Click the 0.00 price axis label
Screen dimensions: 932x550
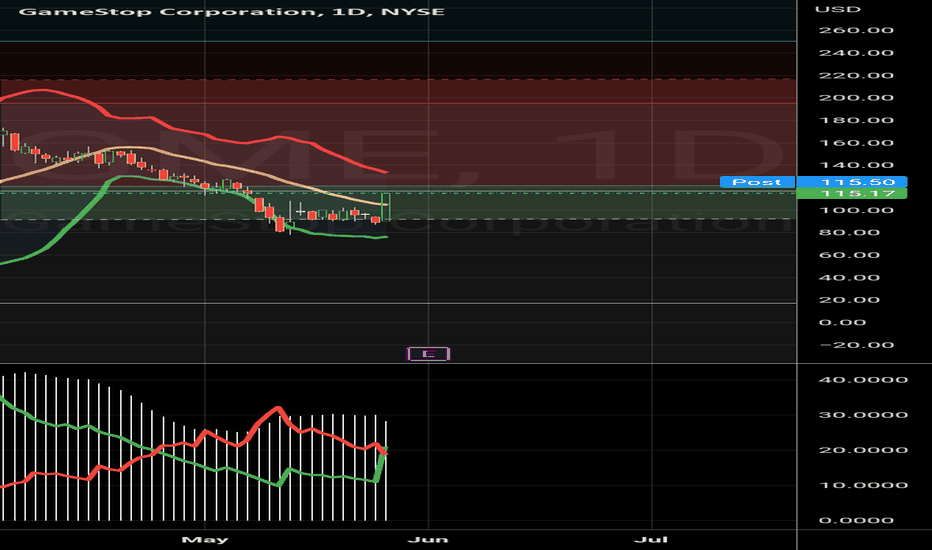(842, 322)
